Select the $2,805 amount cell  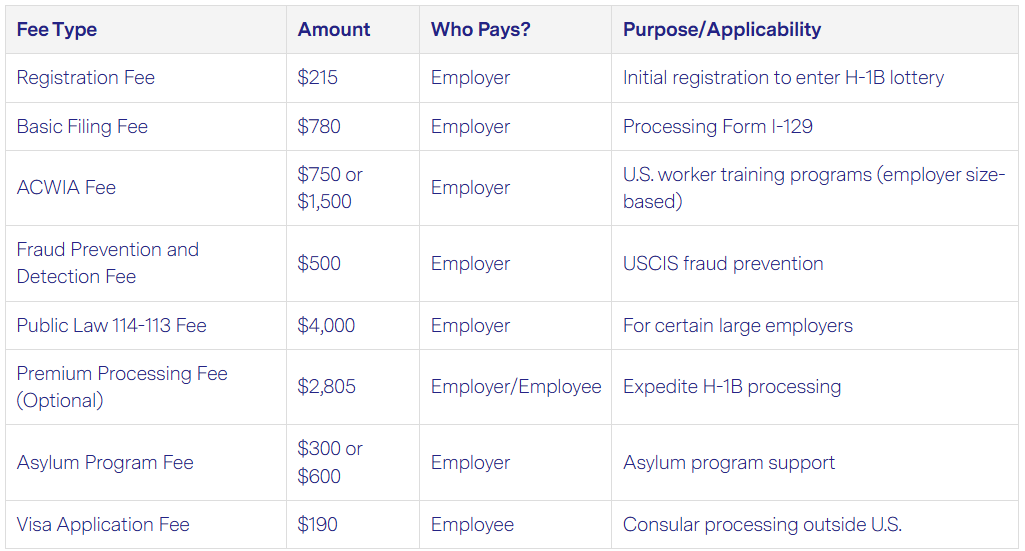(326, 387)
